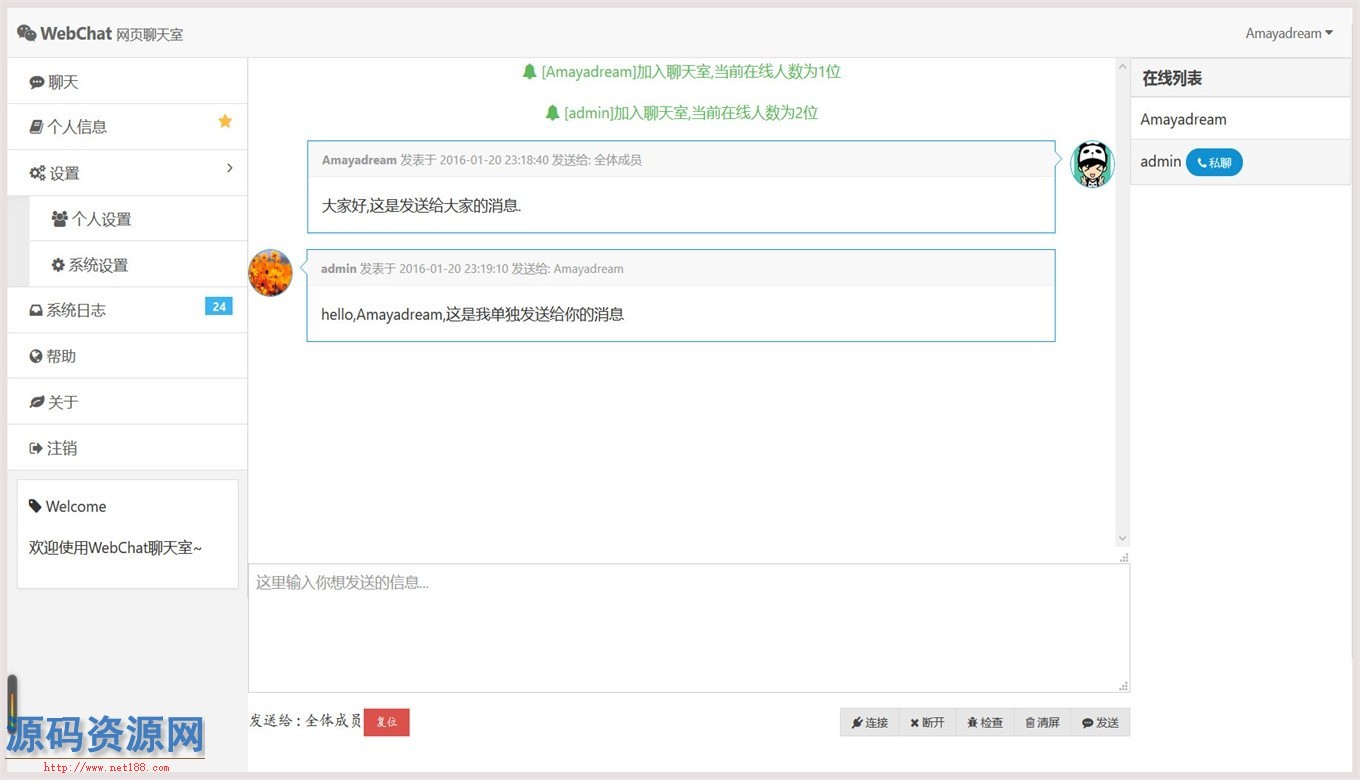Open the 关于 about page
This screenshot has height=780, width=1360.
(127, 402)
